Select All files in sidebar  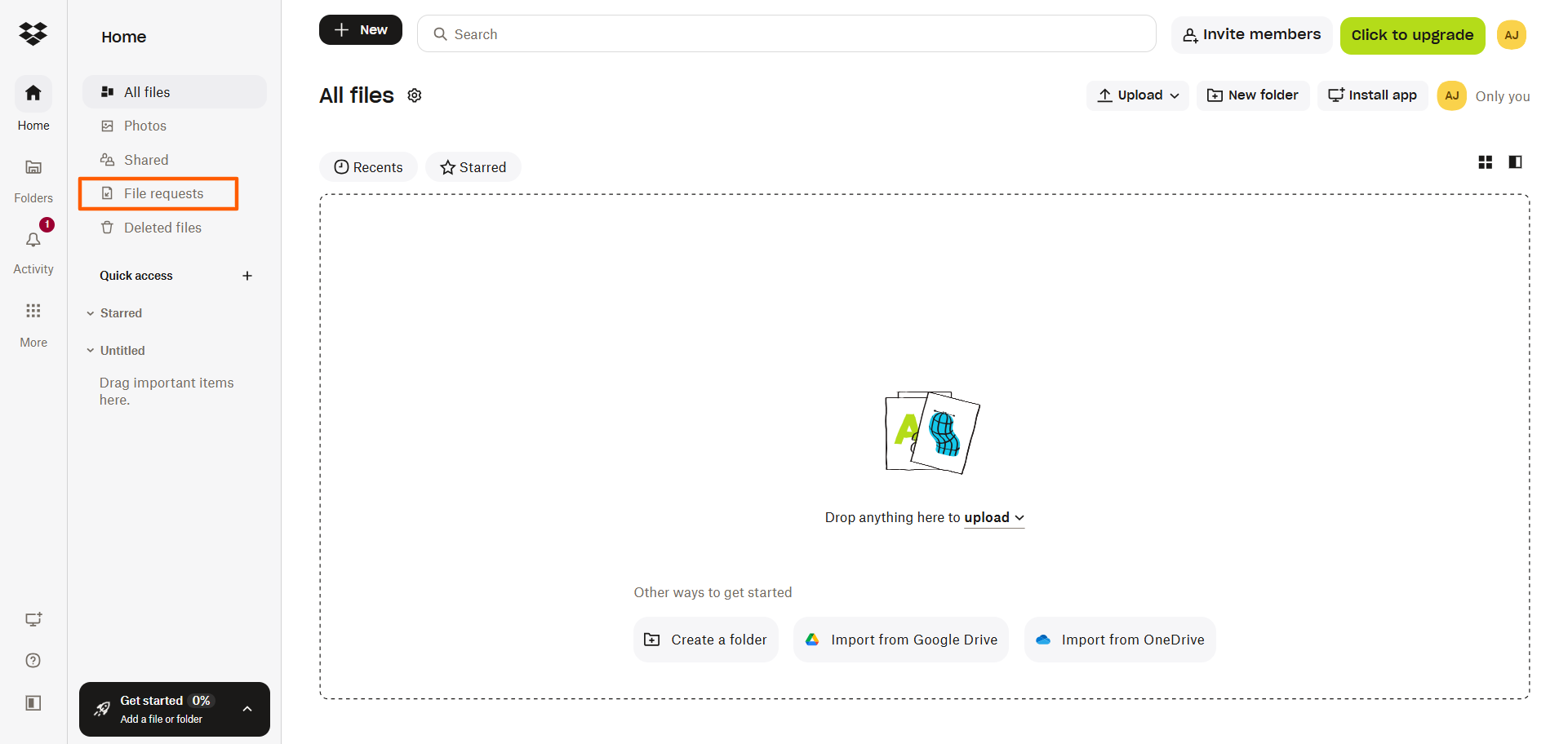click(x=175, y=92)
